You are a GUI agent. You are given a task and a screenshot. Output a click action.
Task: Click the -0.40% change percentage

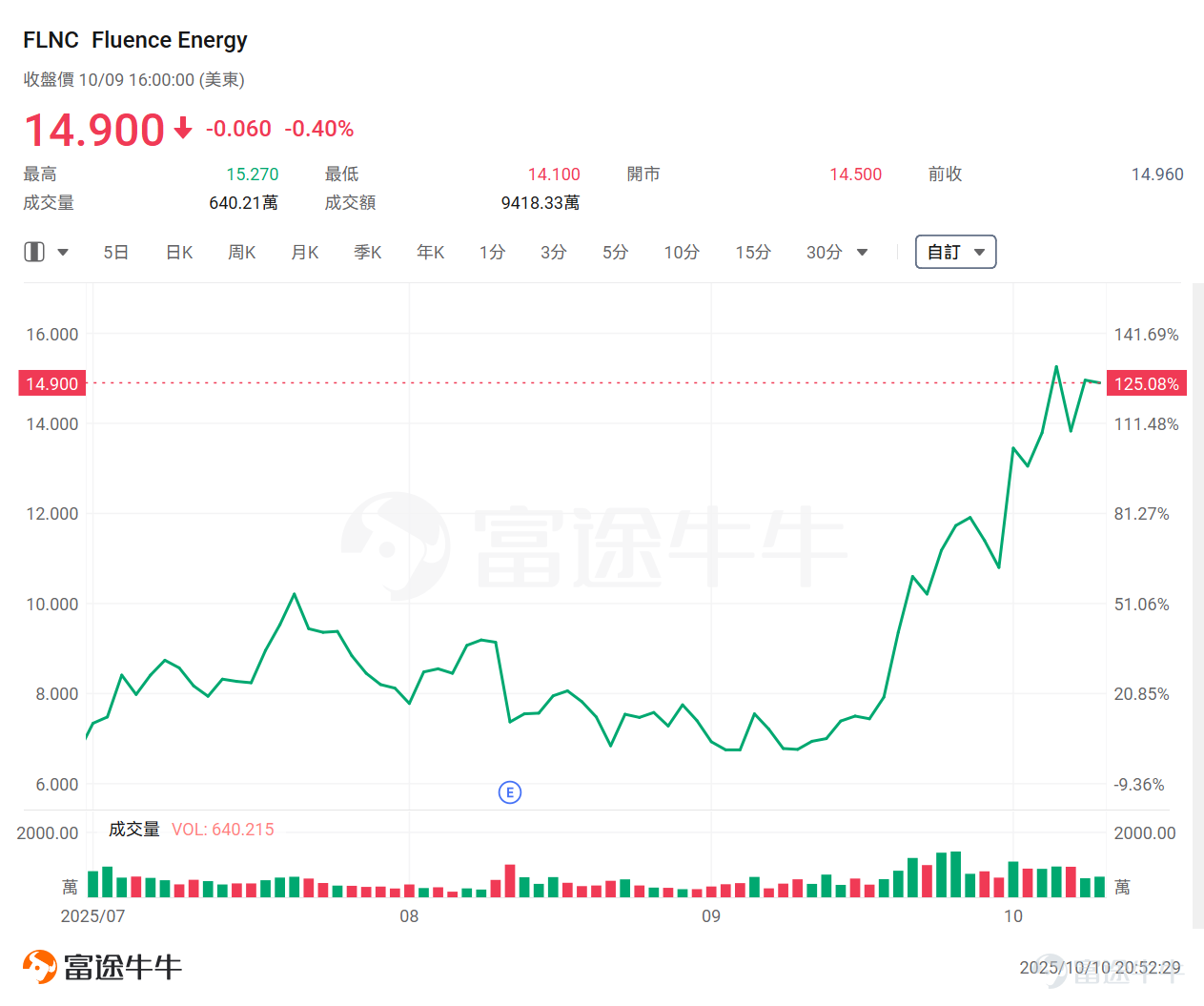319,129
